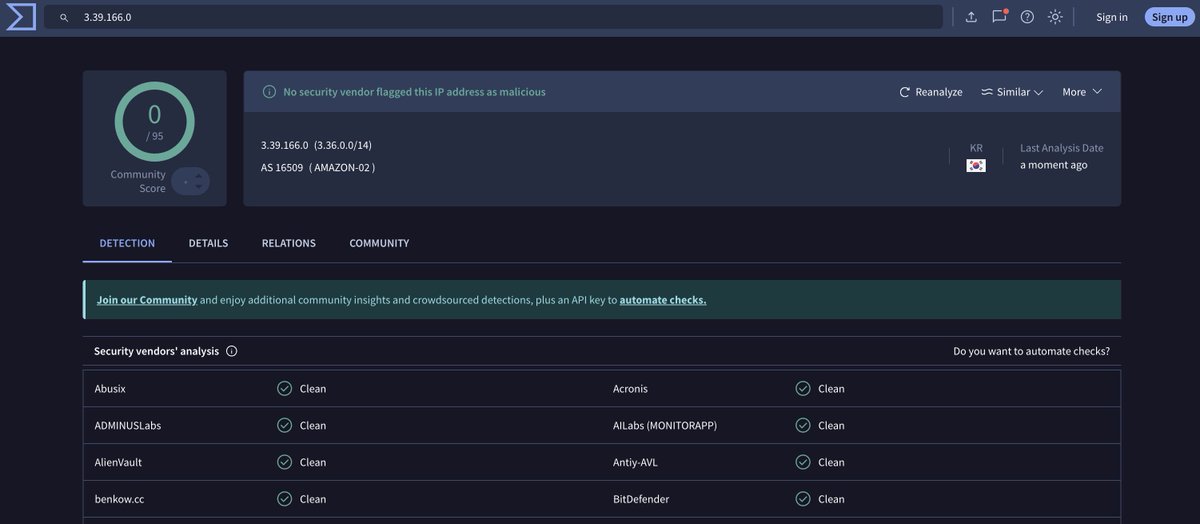Image resolution: width=1200 pixels, height=524 pixels.
Task: Click the Acronis clean checkmark icon
Action: 803,388
